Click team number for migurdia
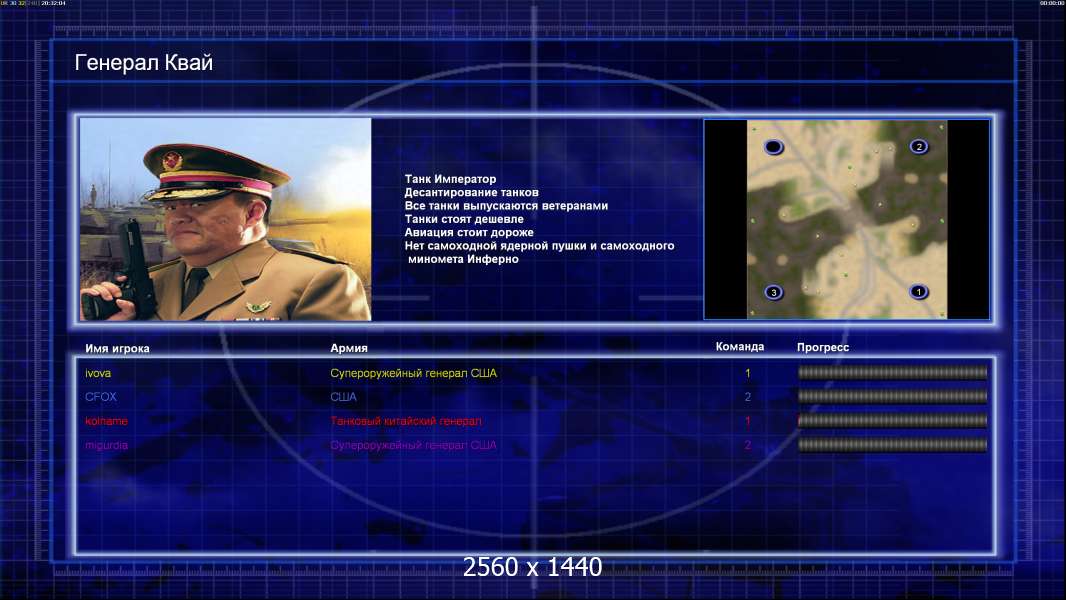The width and height of the screenshot is (1066, 600). pos(748,445)
